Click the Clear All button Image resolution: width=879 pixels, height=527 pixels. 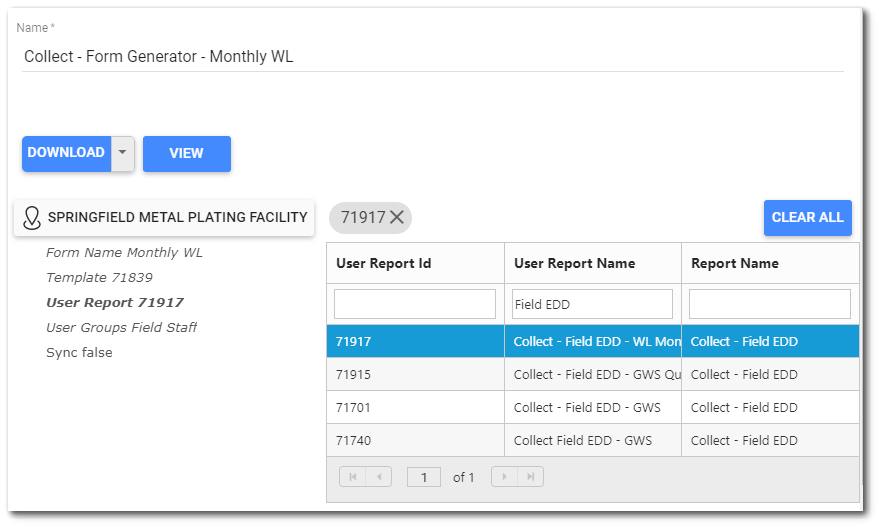[808, 218]
